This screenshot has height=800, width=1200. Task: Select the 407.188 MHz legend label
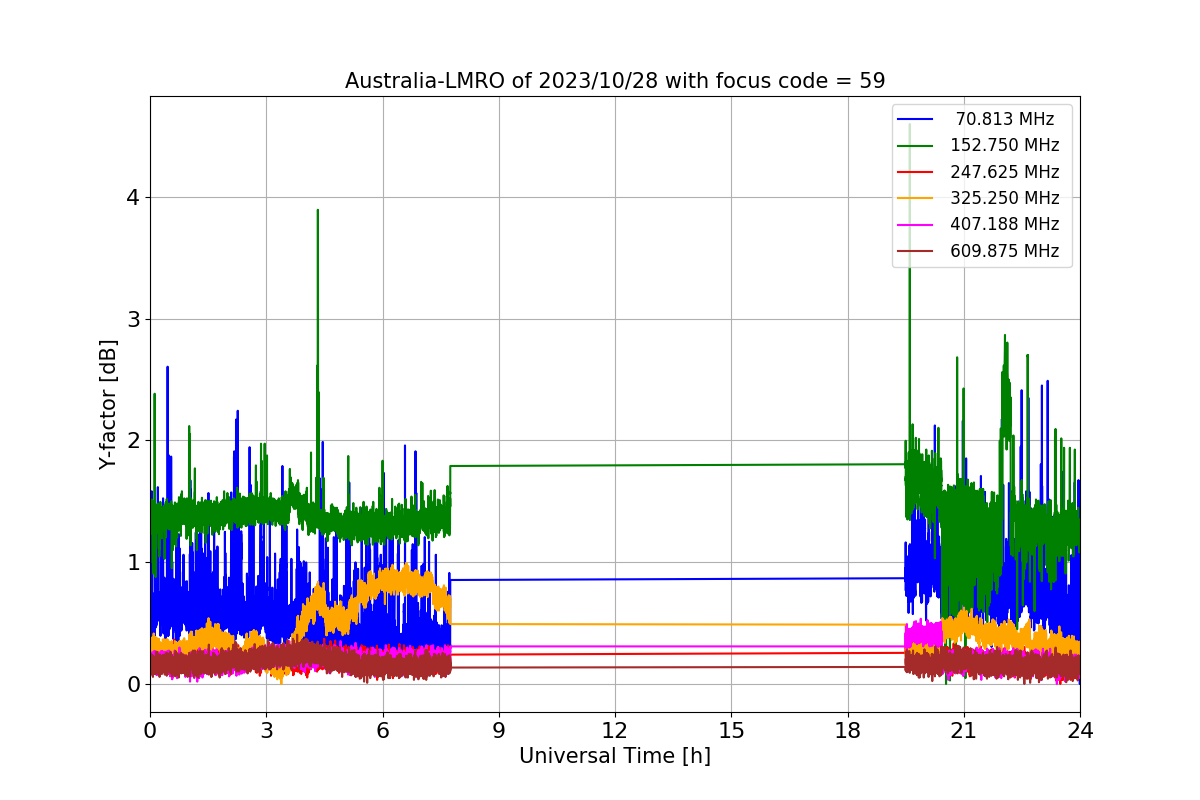coord(1005,225)
